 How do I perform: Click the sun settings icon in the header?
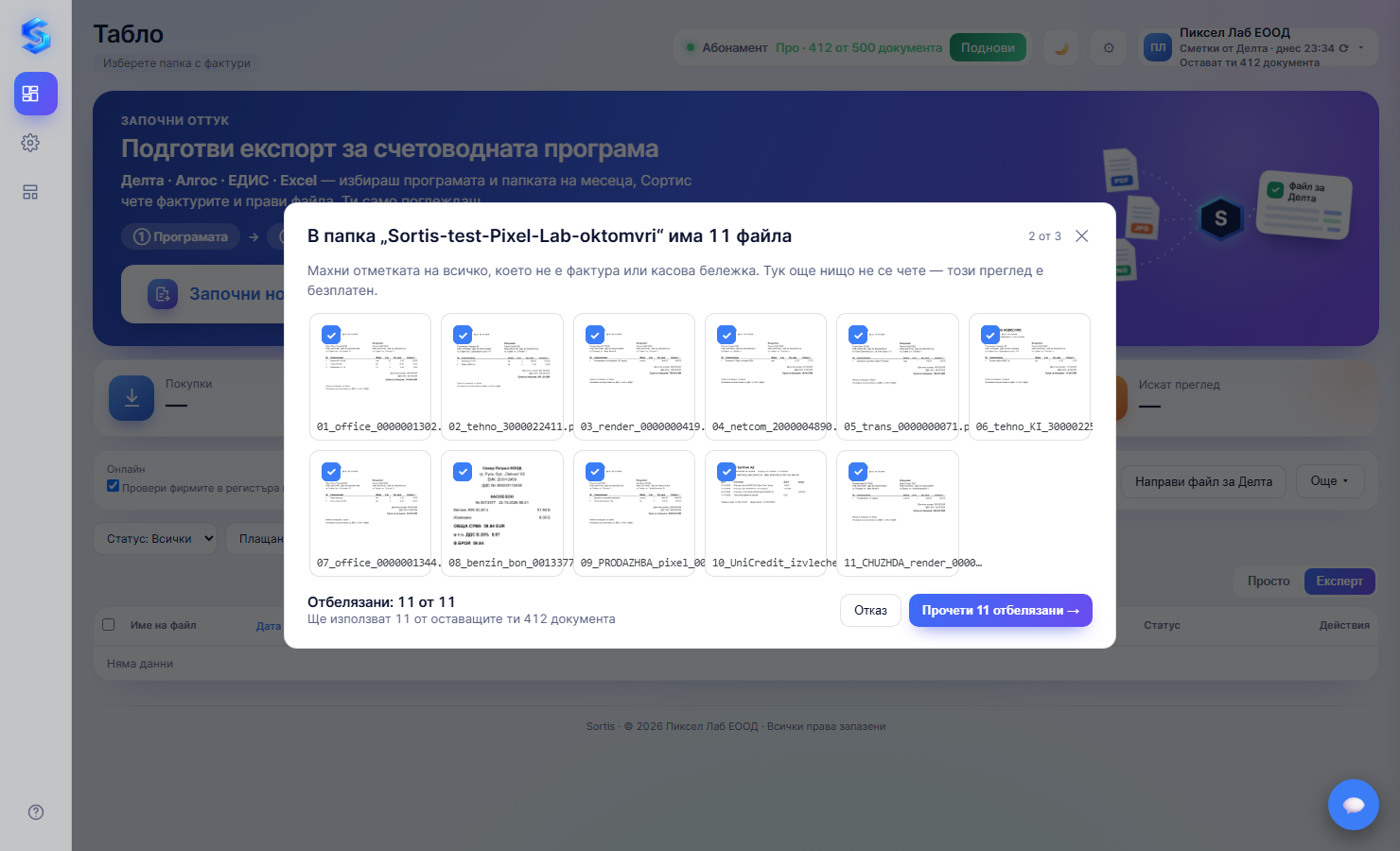coord(1109,47)
